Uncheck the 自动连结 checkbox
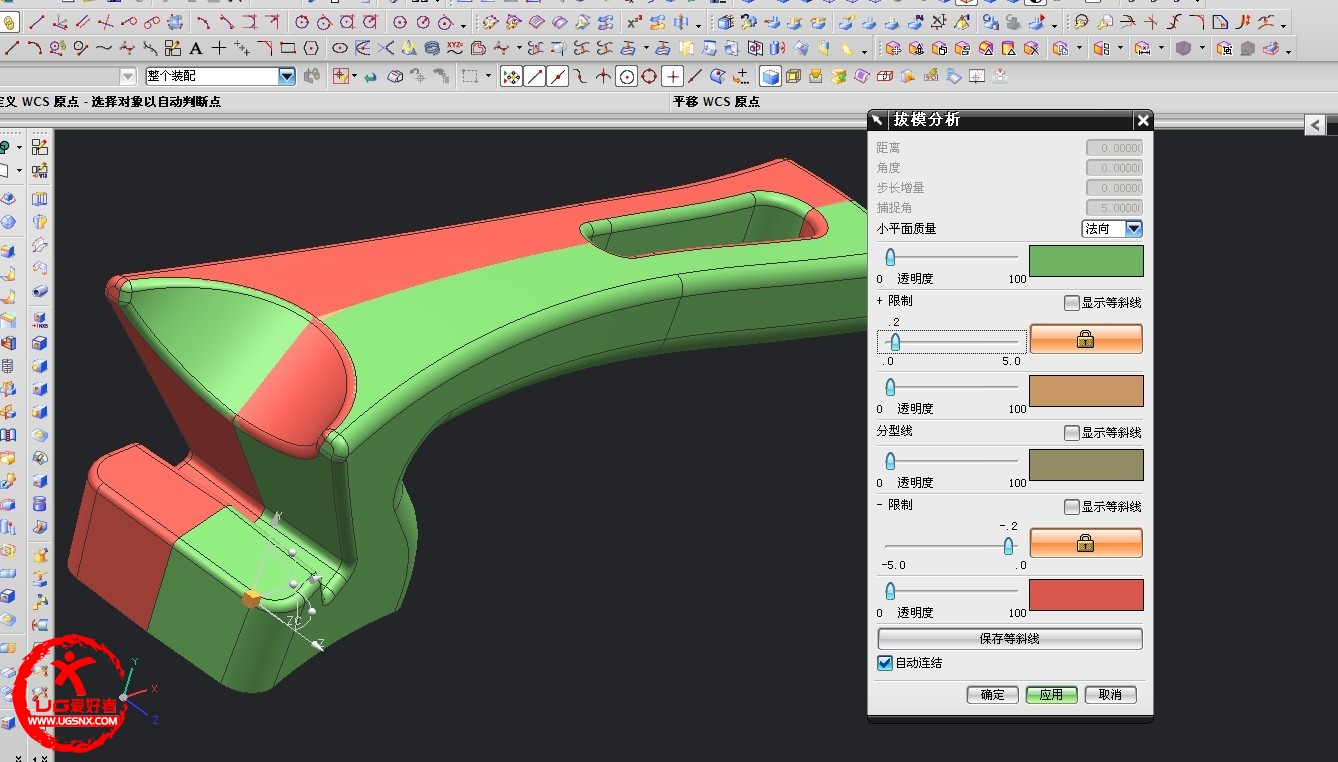Screen dimensions: 1338x762 pyautogui.click(x=885, y=663)
